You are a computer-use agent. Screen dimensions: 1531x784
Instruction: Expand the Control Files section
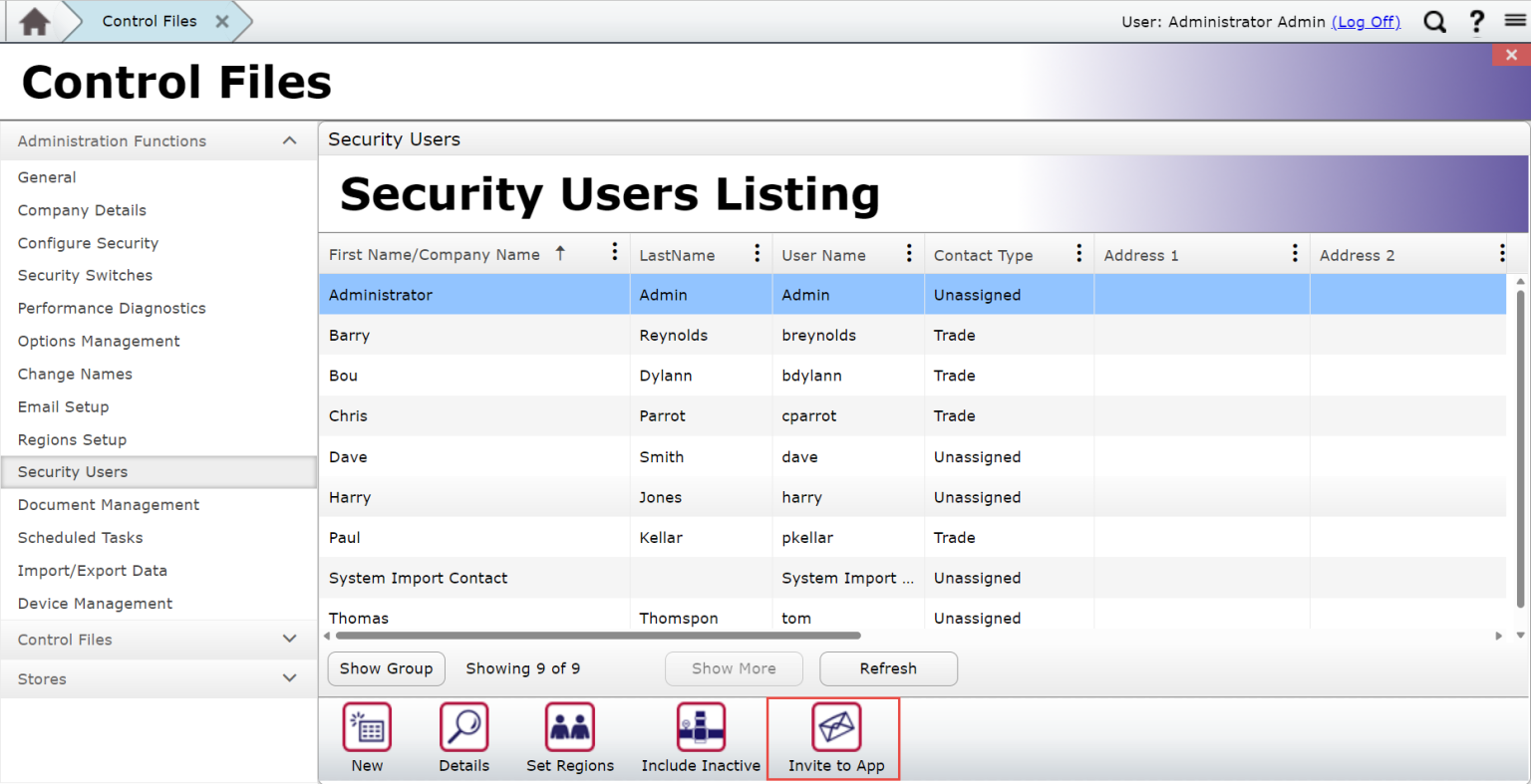pos(289,640)
